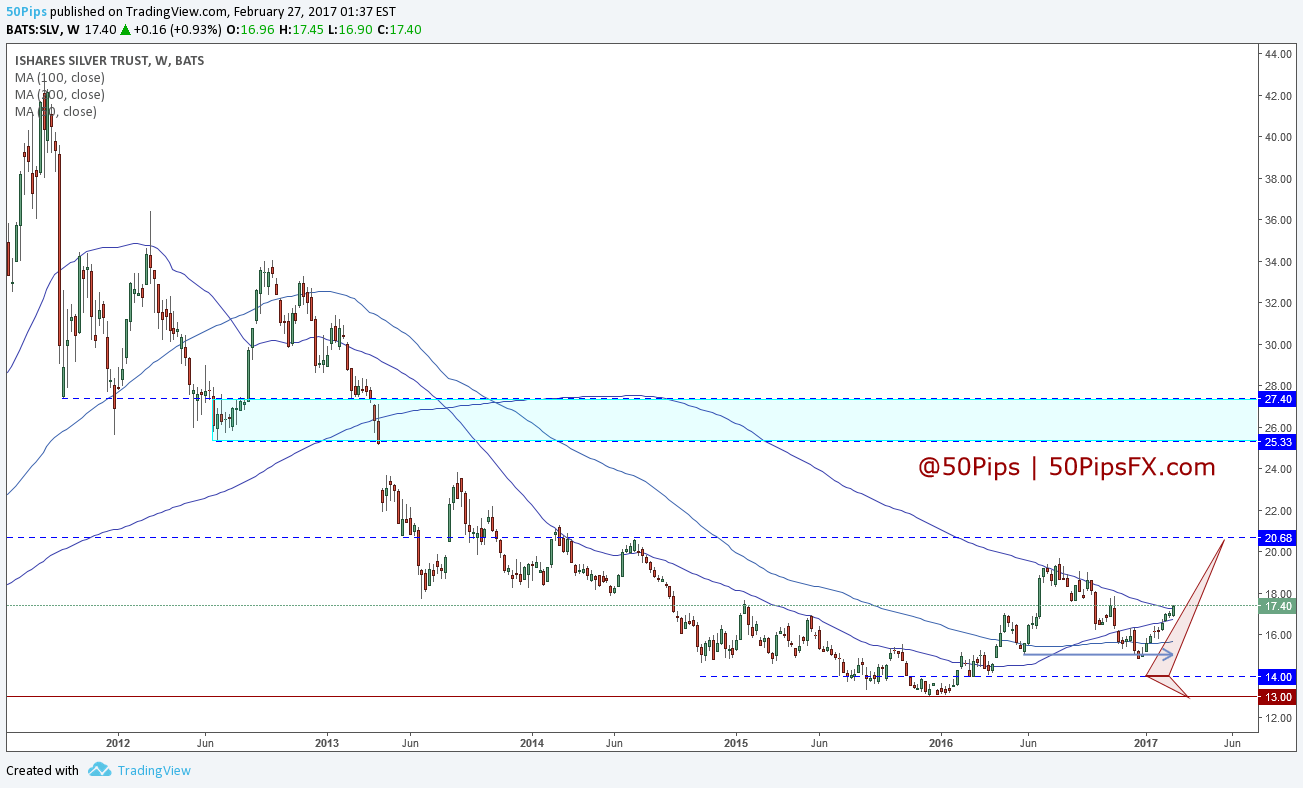Open the TradingView link in the footer
This screenshot has width=1303, height=788.
click(153, 770)
